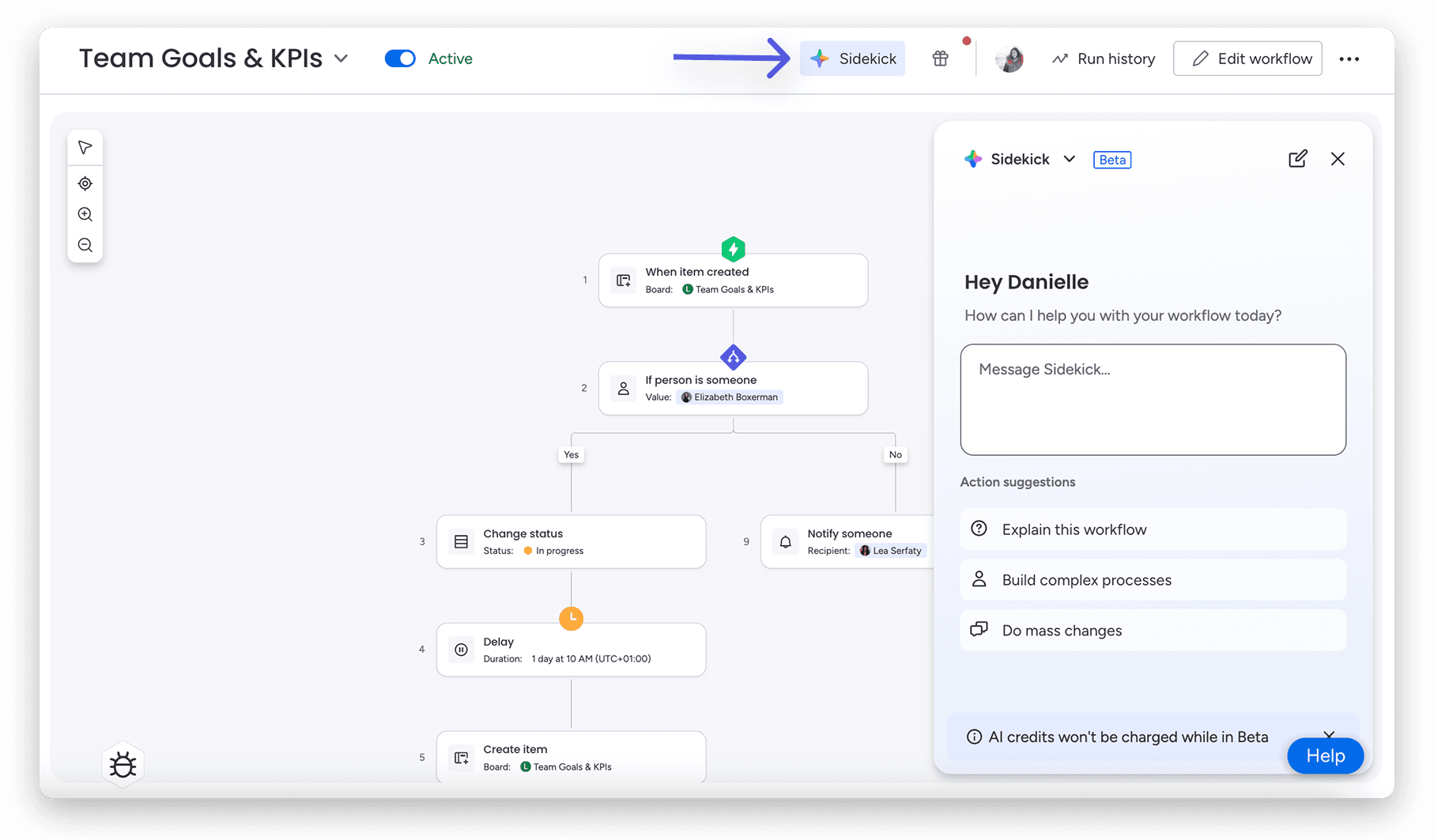Select the Delay node
The image size is (1434, 840).
(x=571, y=650)
